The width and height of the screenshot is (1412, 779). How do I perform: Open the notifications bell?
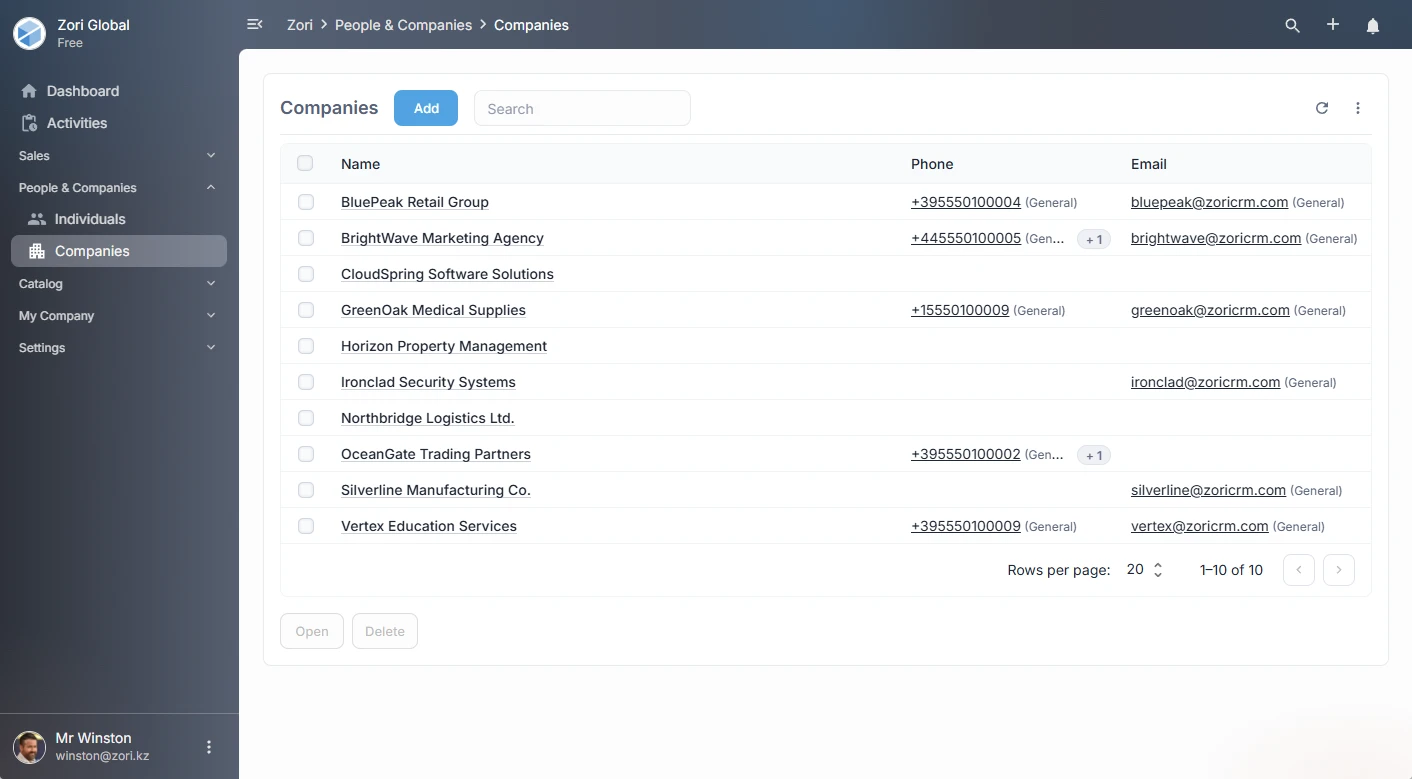1373,26
